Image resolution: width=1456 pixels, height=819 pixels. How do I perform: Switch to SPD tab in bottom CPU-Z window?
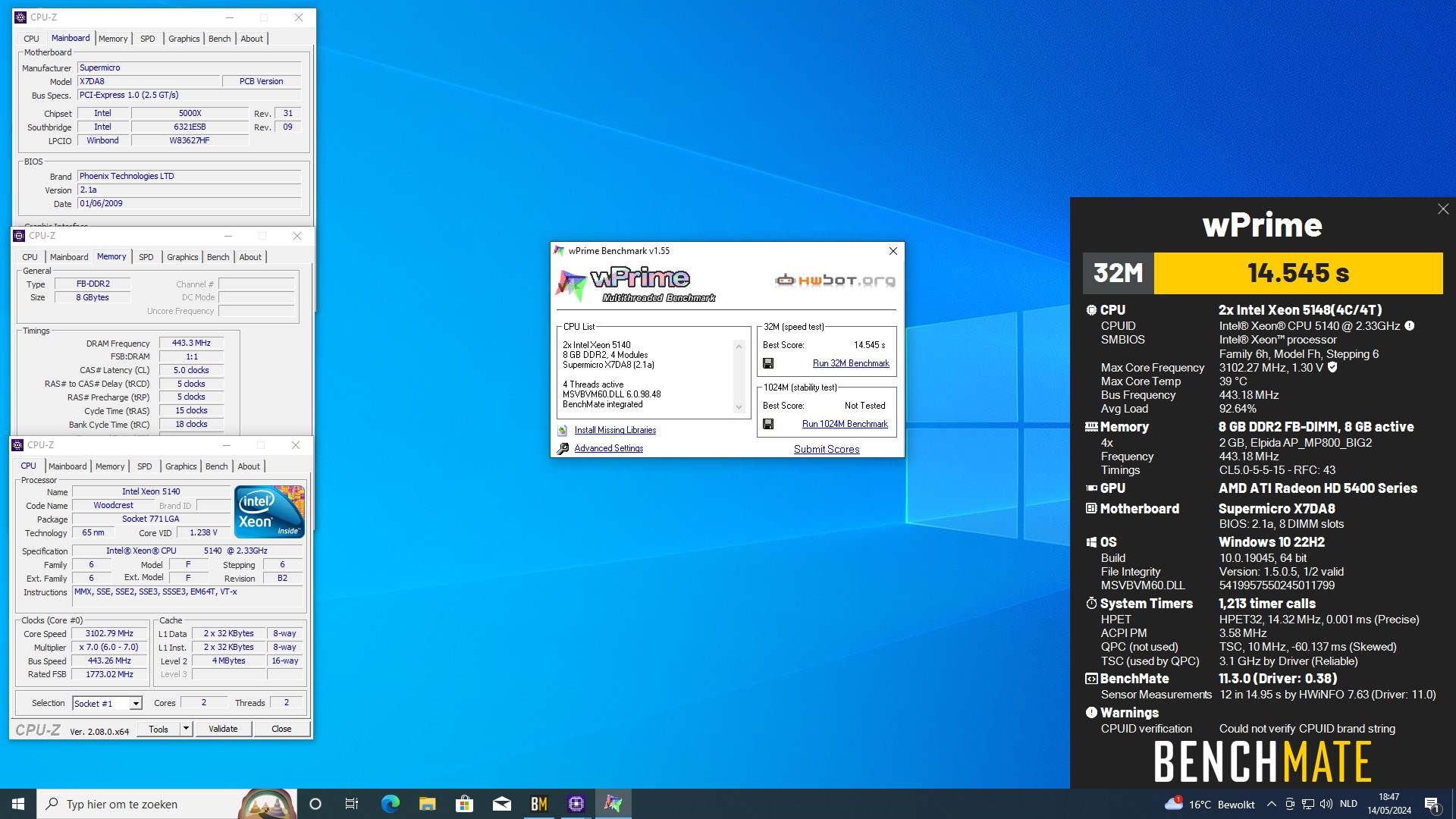tap(145, 466)
